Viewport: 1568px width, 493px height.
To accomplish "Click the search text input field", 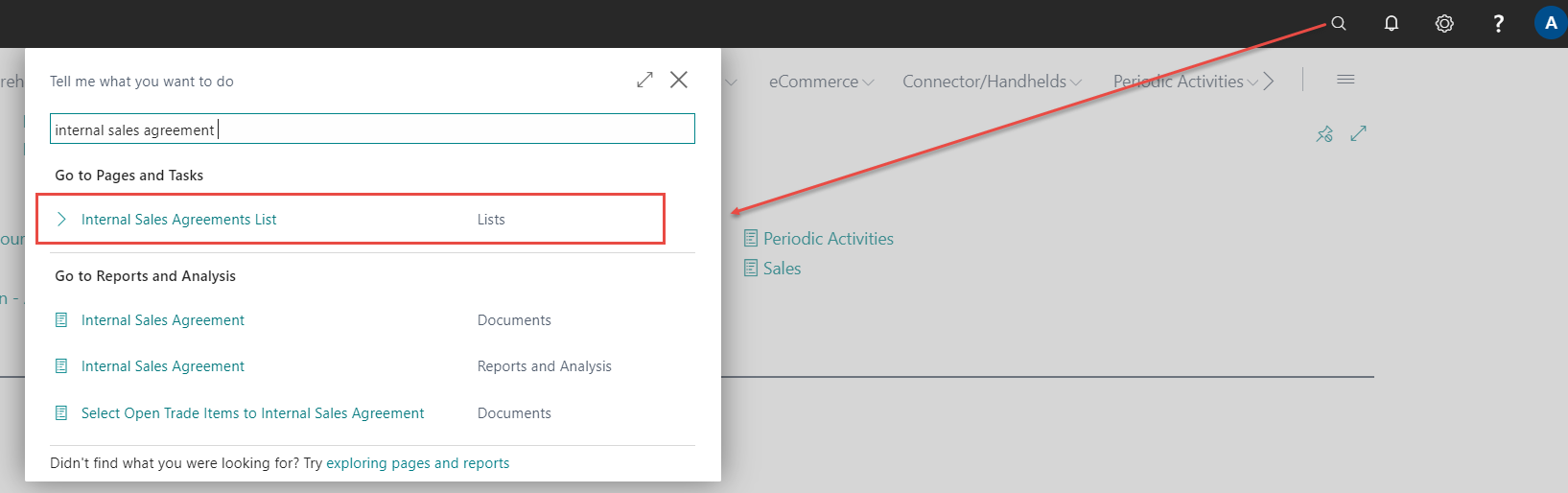I will [x=372, y=129].
